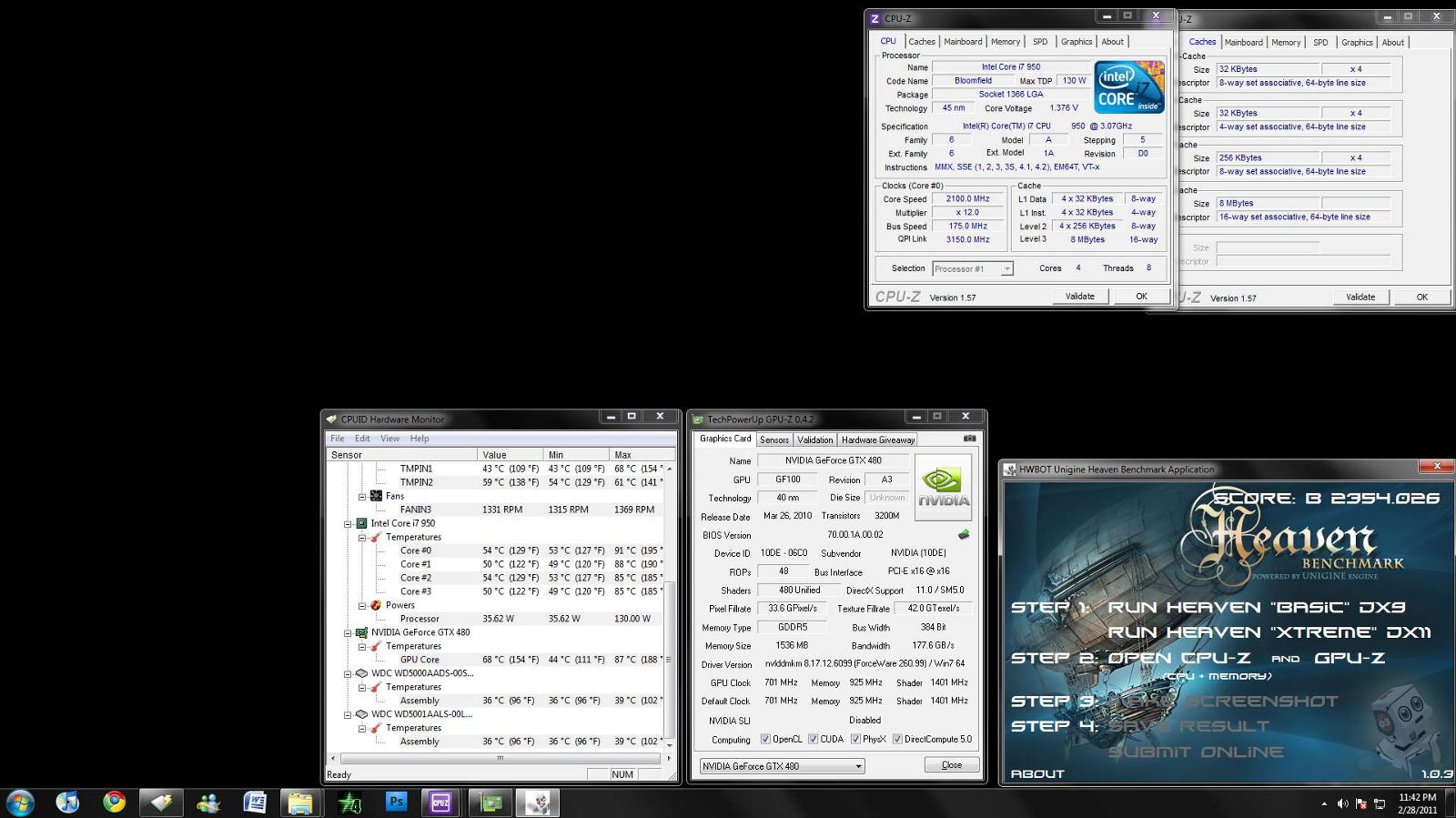This screenshot has height=818, width=1456.
Task: Launch Google Chrome from the taskbar
Action: 115,803
